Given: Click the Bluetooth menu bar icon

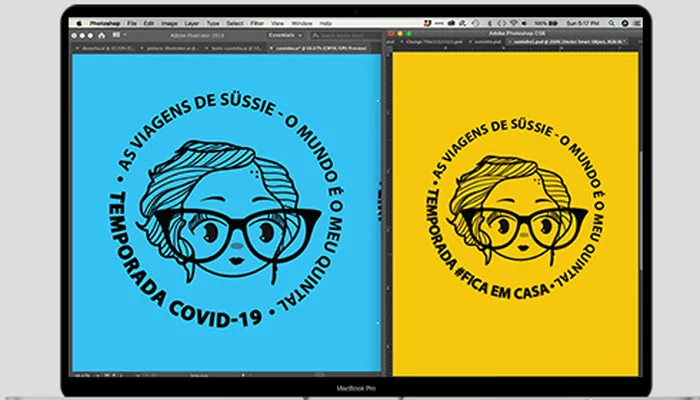Looking at the screenshot, I should point(490,23).
